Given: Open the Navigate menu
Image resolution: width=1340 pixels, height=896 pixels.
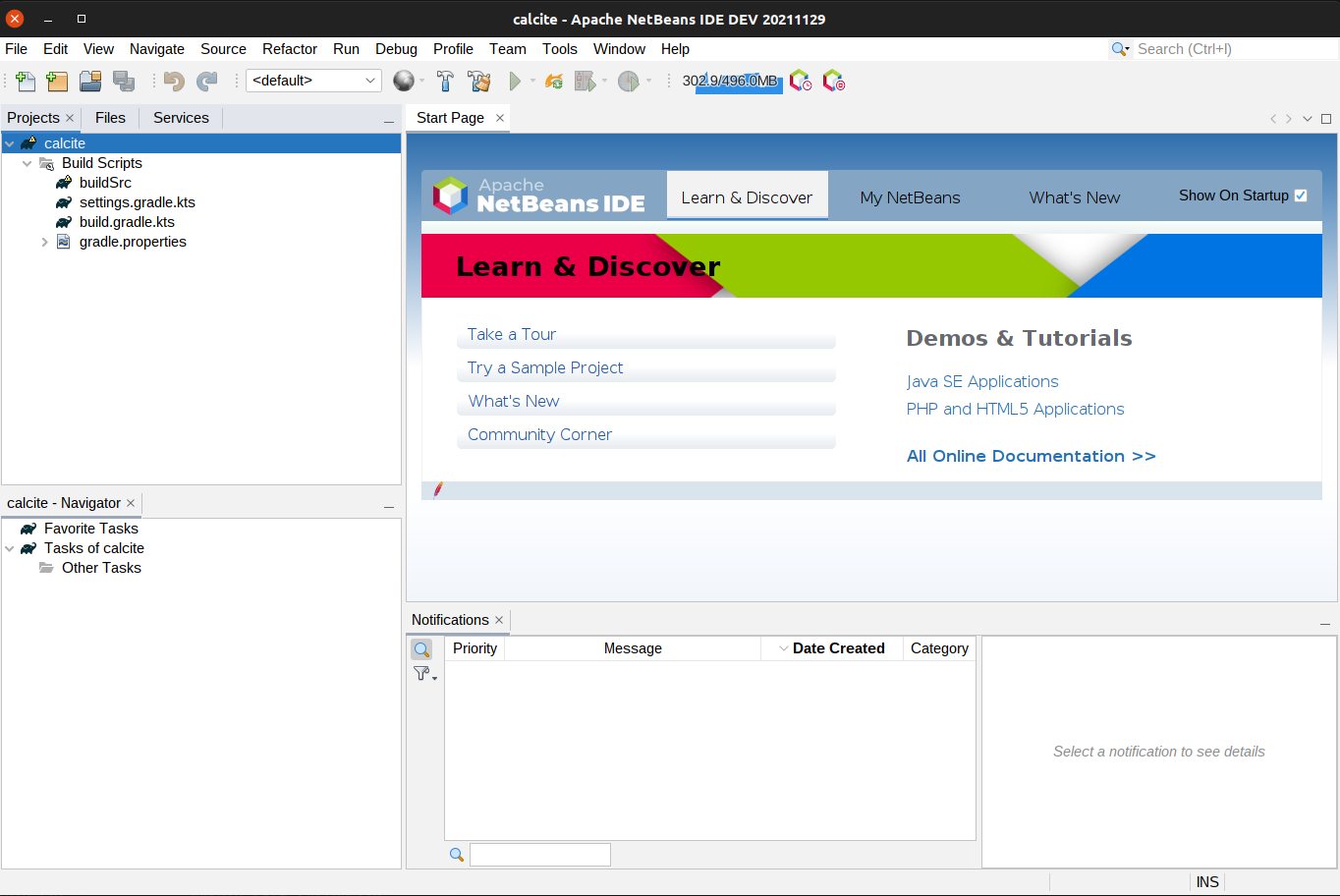Looking at the screenshot, I should click(157, 49).
